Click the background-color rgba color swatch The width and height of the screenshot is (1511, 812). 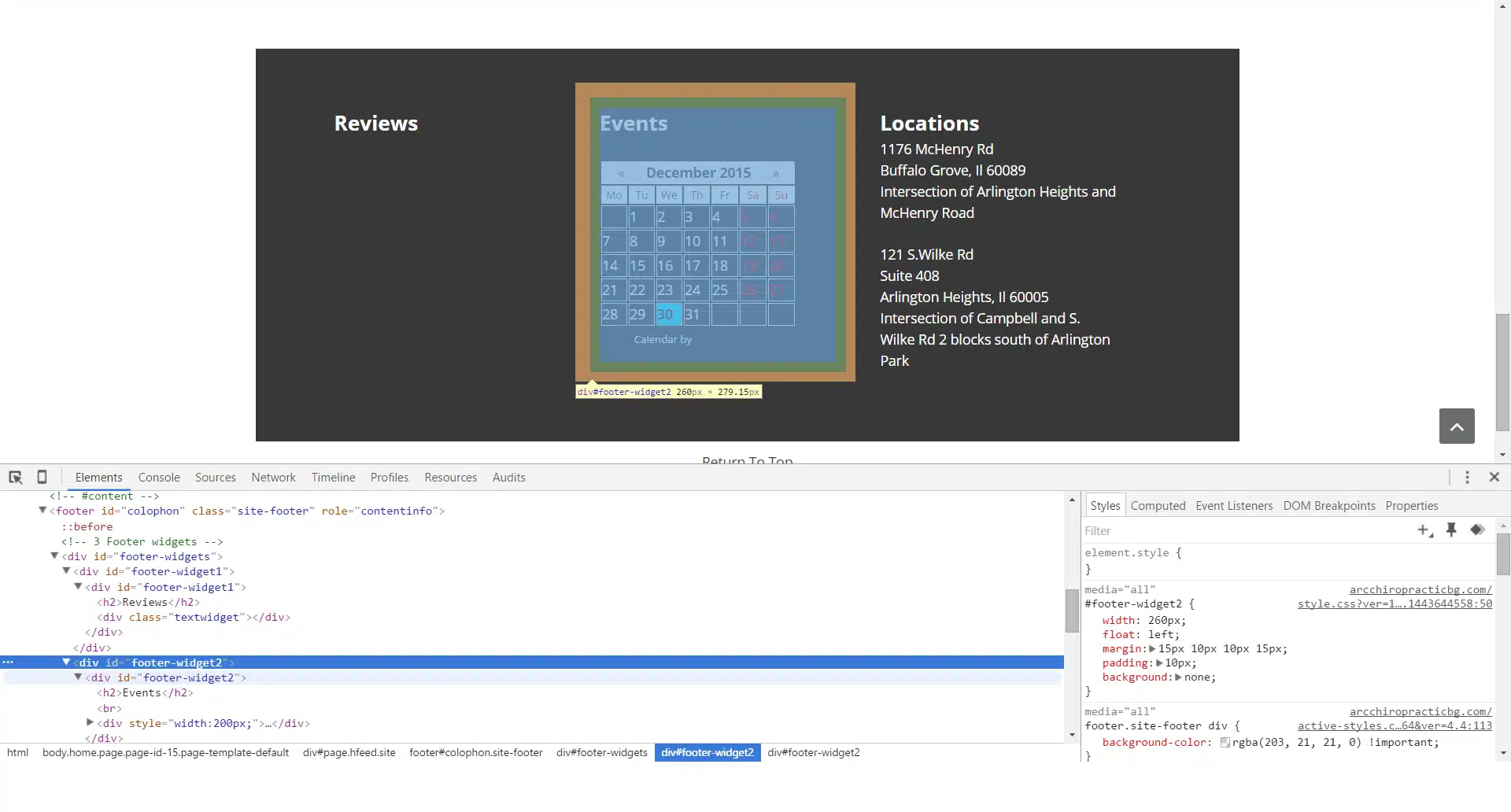click(x=1225, y=743)
